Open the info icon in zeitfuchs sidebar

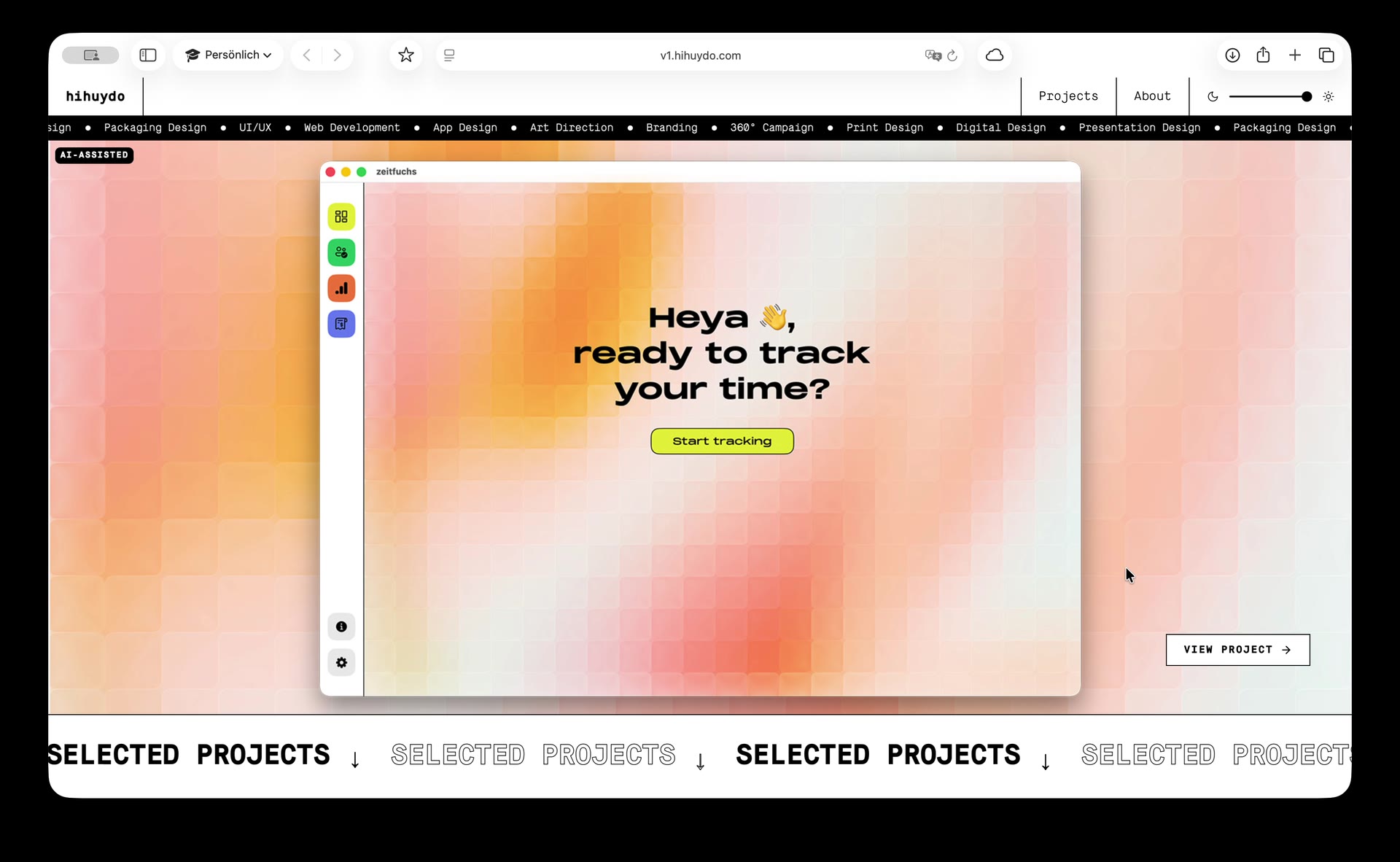tap(341, 626)
